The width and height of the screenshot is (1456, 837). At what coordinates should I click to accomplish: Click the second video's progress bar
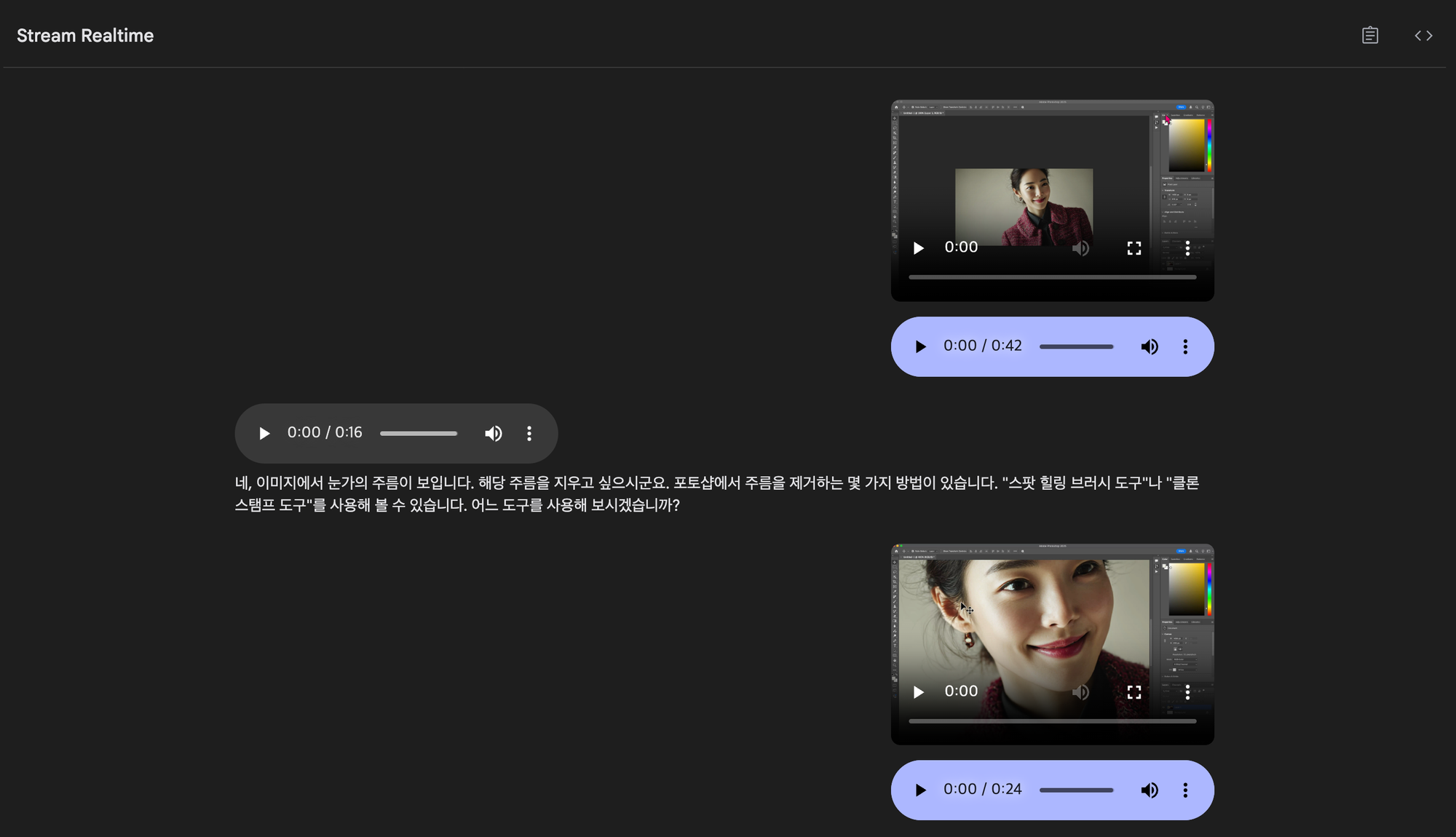click(x=1052, y=721)
